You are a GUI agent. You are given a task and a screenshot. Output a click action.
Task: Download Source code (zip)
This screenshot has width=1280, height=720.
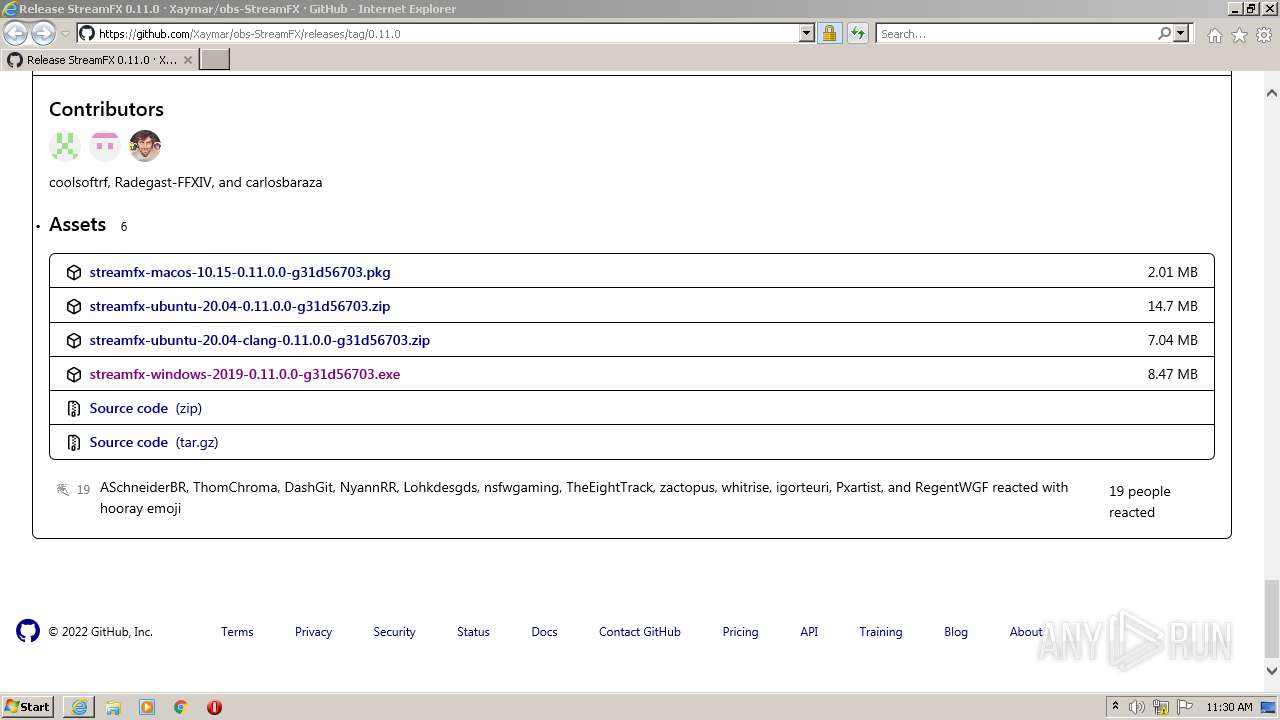point(146,408)
